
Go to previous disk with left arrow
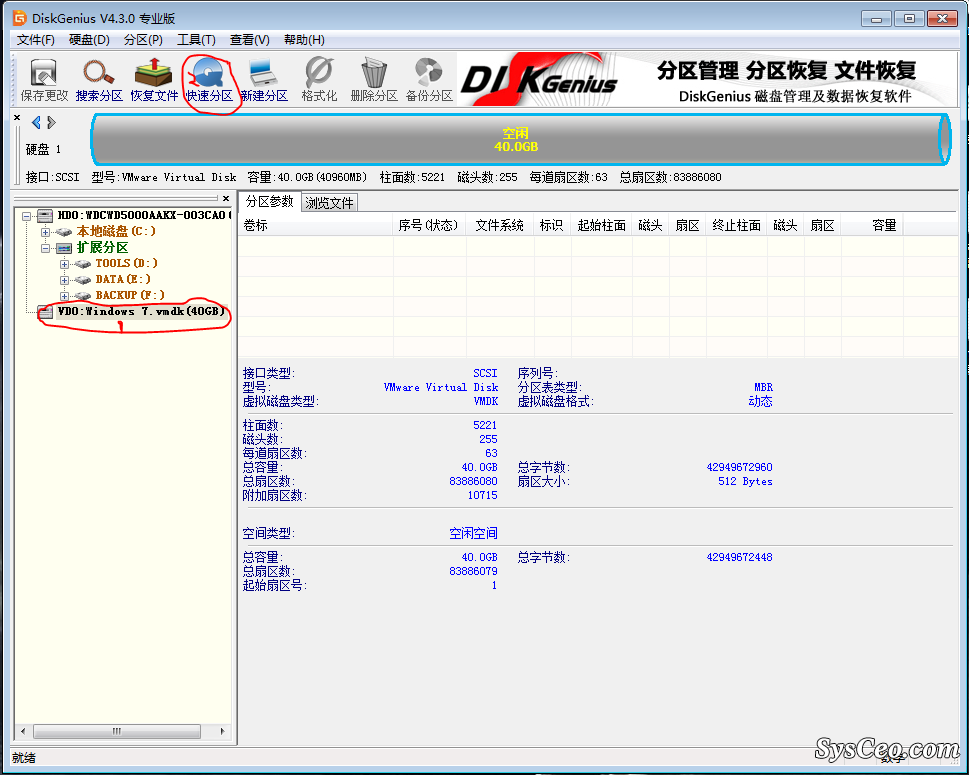coord(36,122)
